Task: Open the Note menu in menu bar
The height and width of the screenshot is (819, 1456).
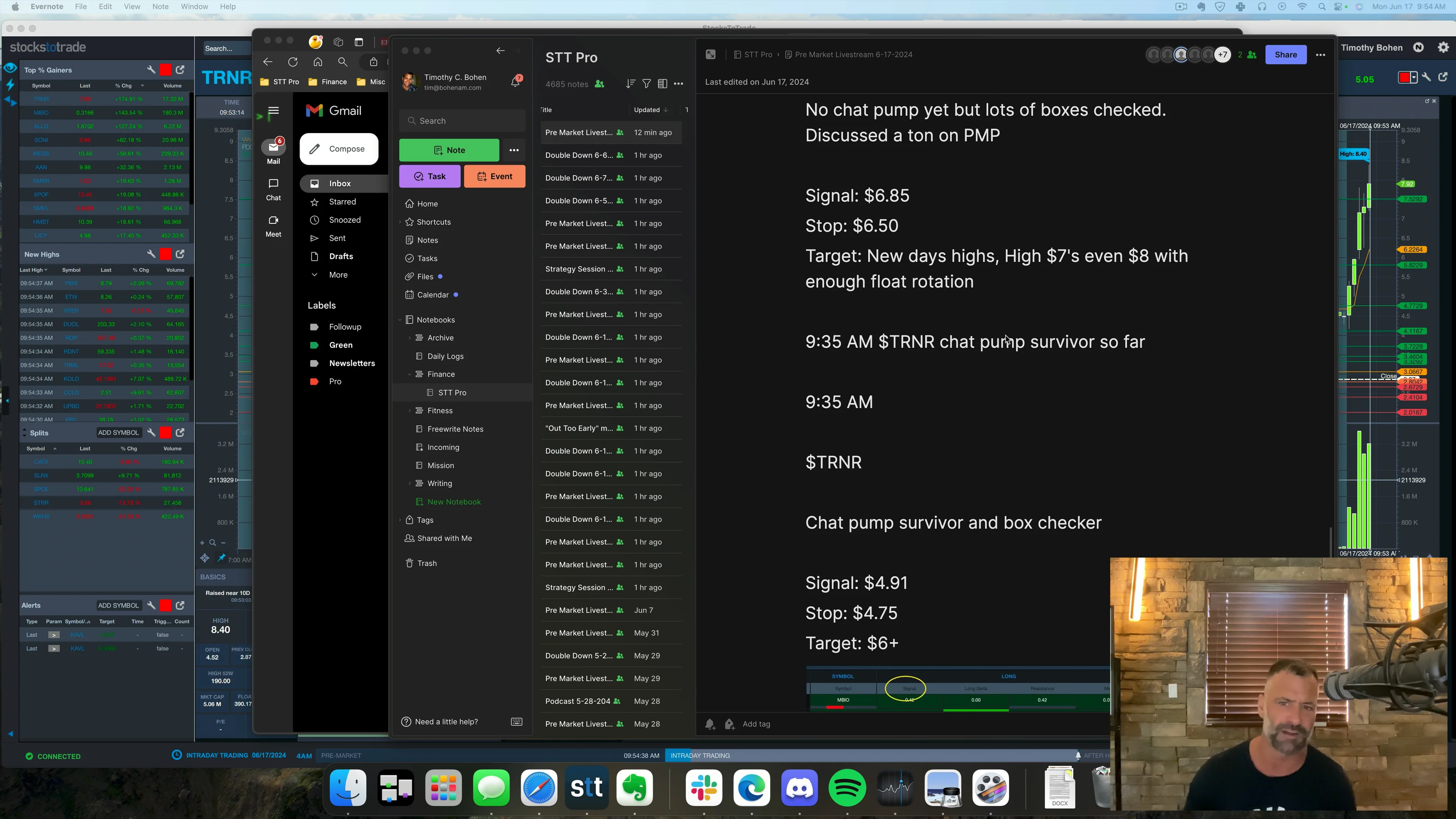Action: pyautogui.click(x=160, y=7)
